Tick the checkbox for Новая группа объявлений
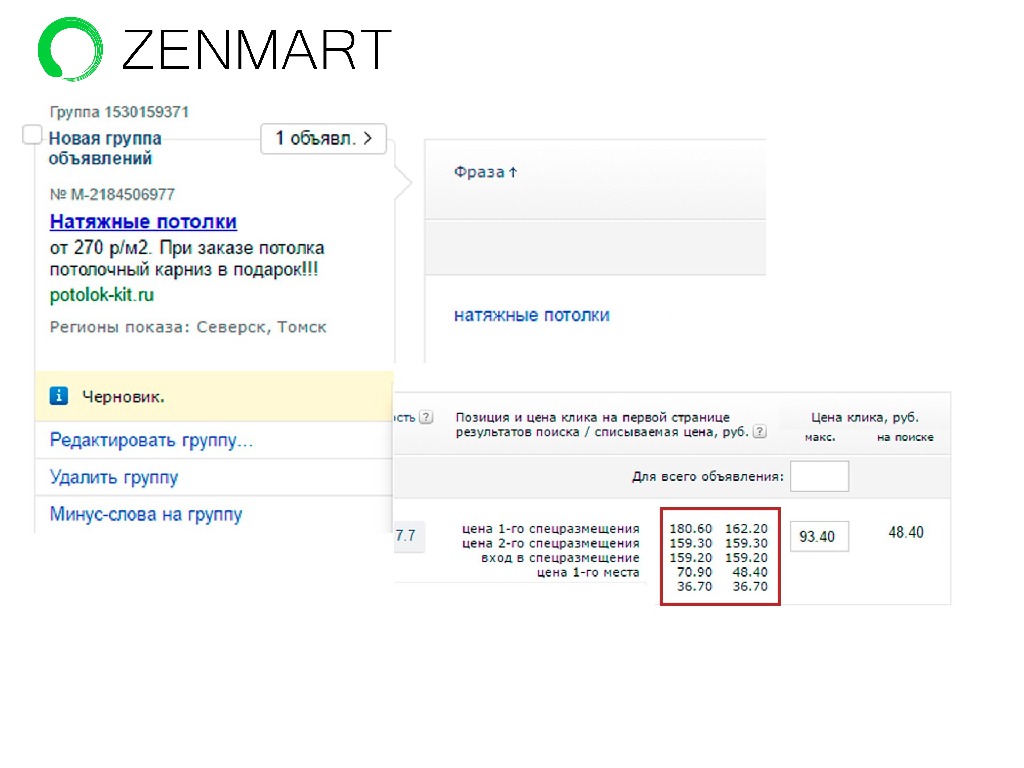The width and height of the screenshot is (1024, 768). click(x=32, y=135)
